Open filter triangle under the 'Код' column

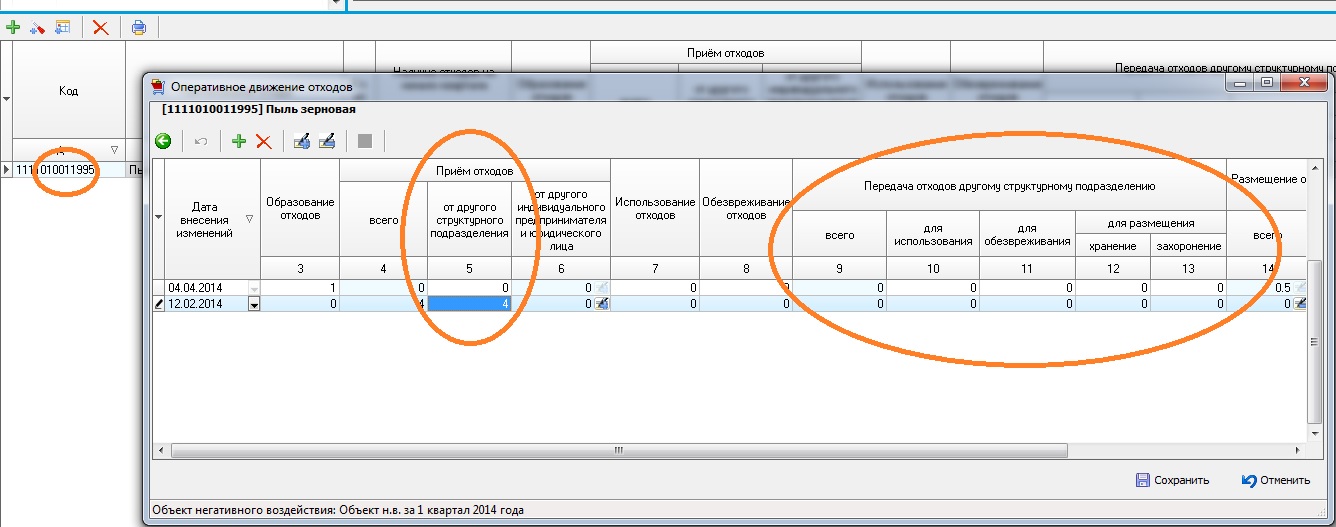113,149
